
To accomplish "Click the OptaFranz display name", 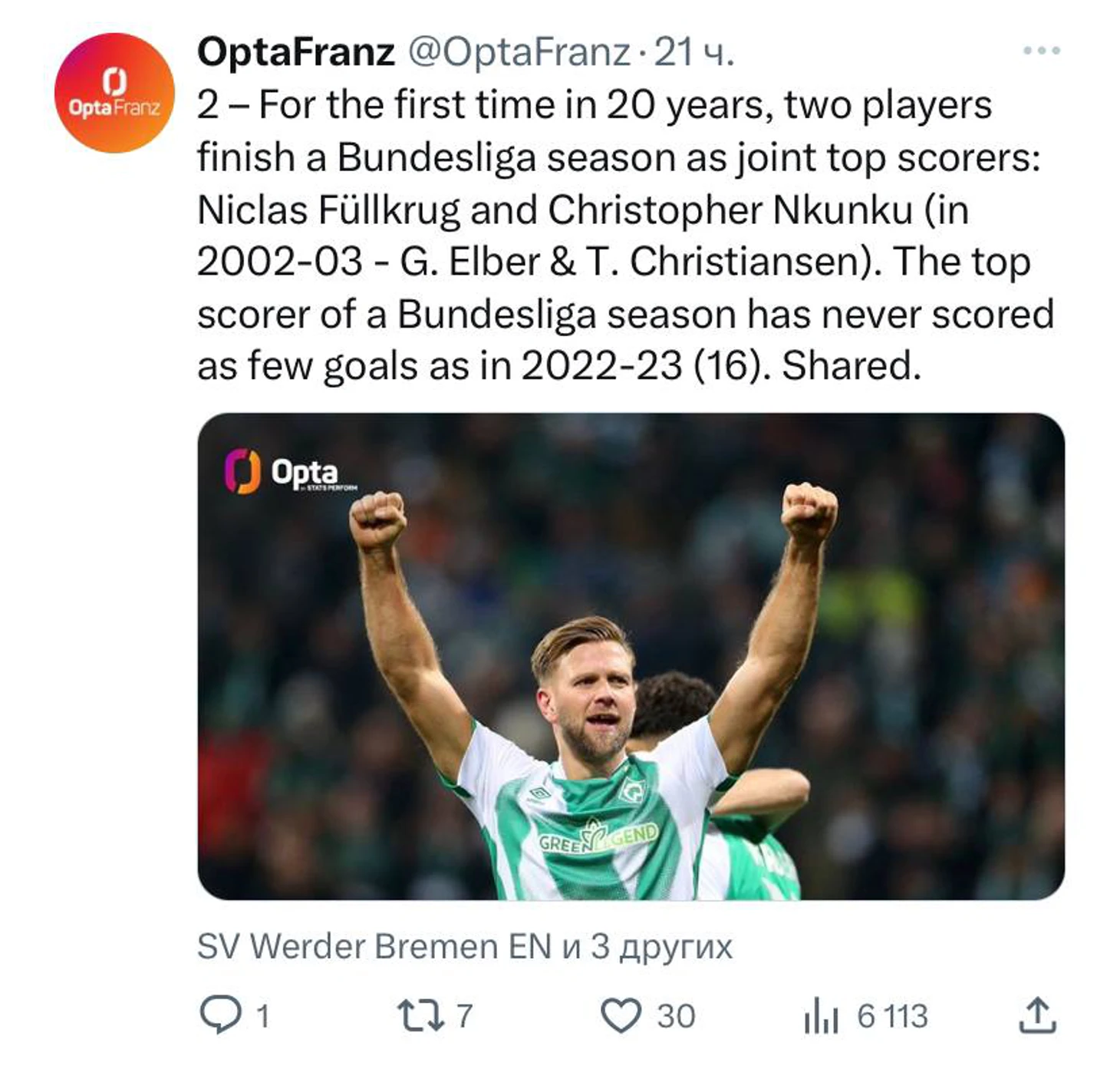I will (296, 52).
